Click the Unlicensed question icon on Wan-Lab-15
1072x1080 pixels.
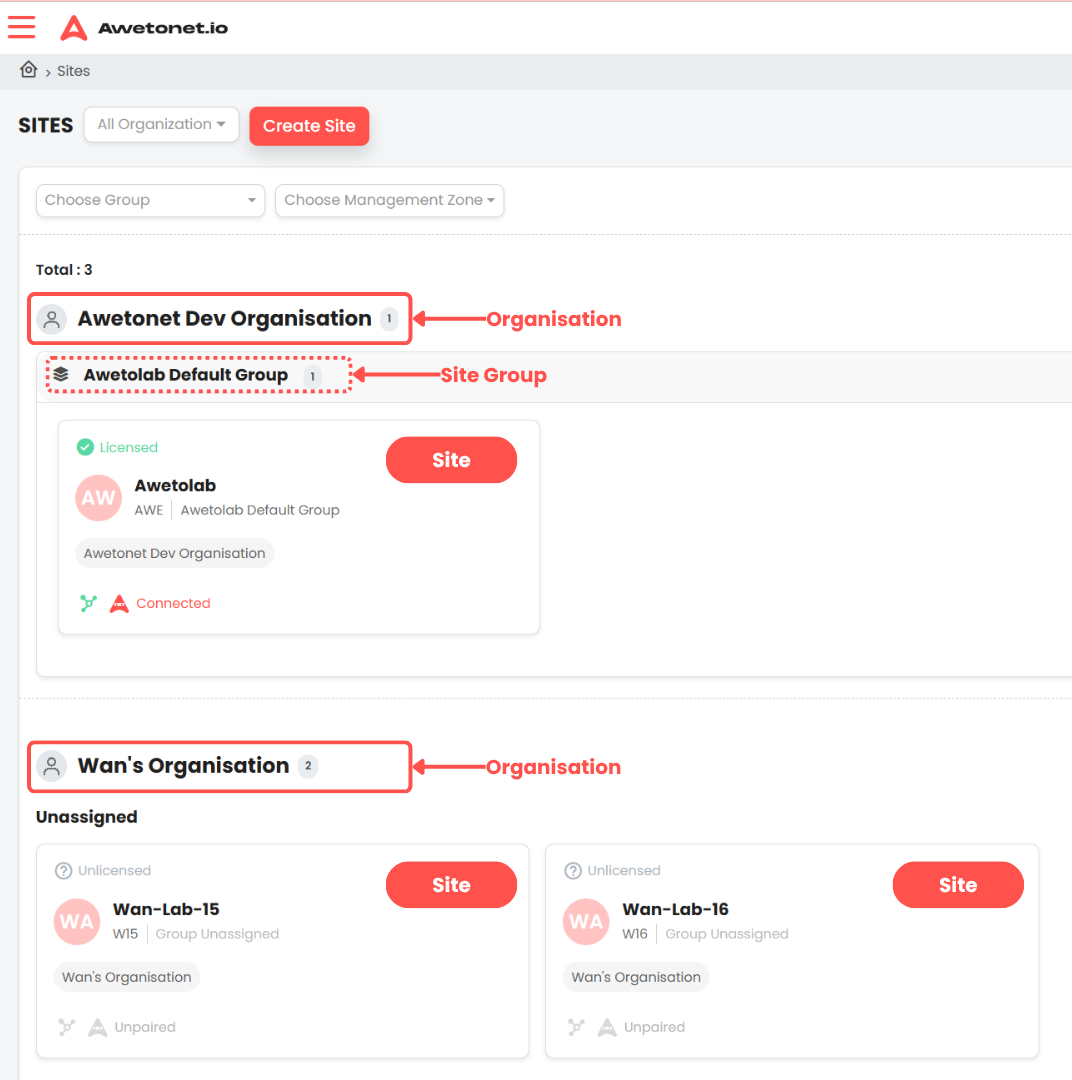(63, 871)
